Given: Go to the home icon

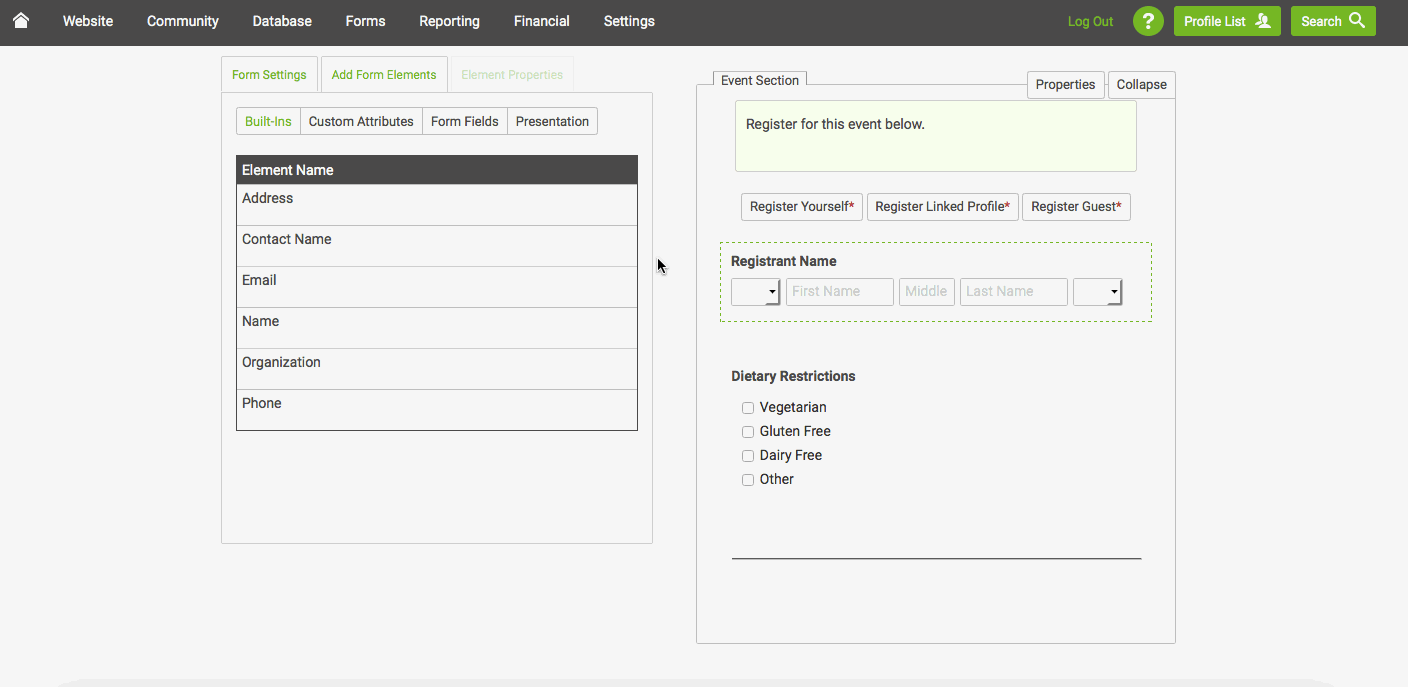Looking at the screenshot, I should [x=20, y=20].
